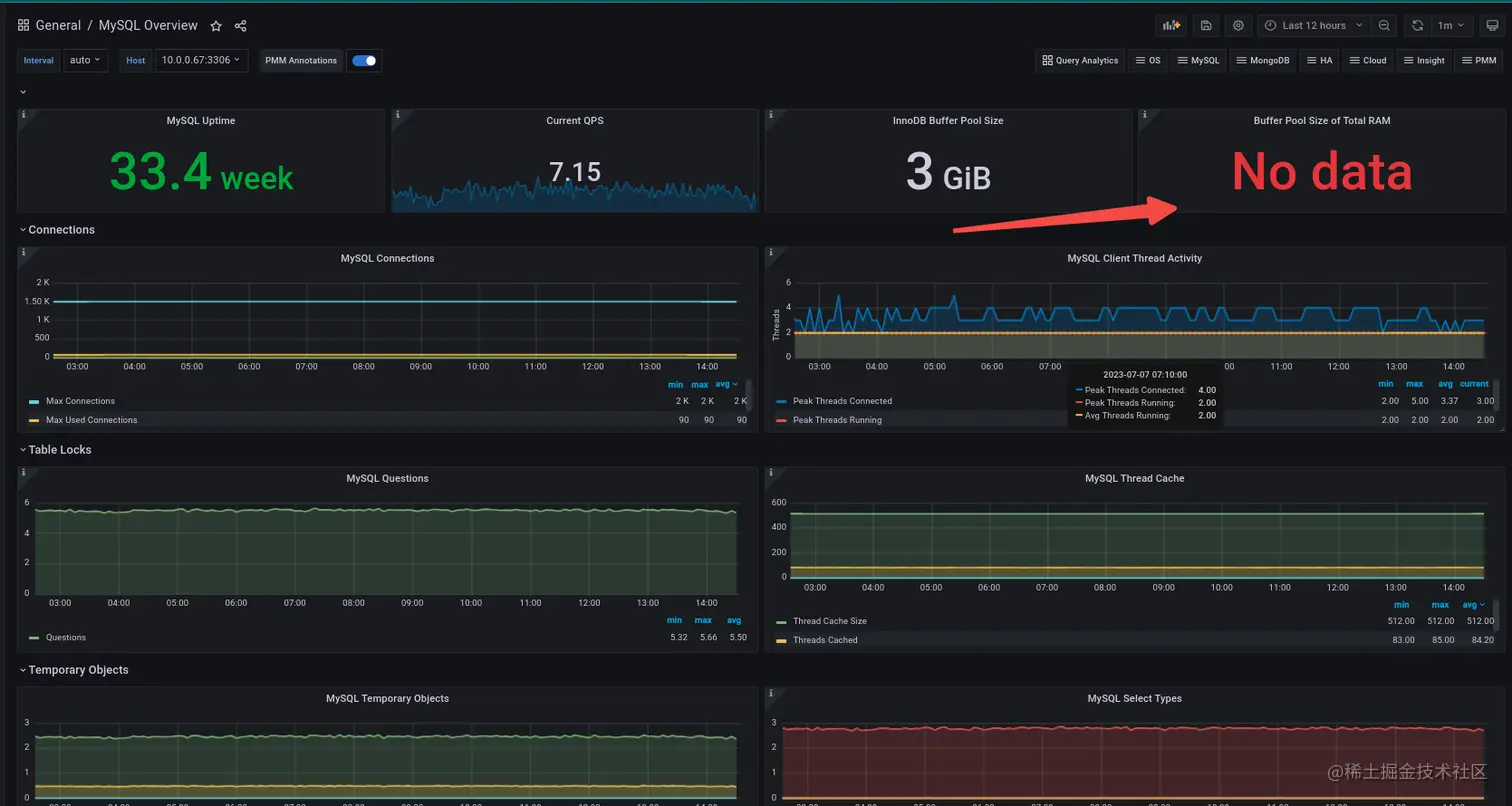Share the dashboard via the share icon
The width and height of the screenshot is (1512, 806).
point(241,26)
